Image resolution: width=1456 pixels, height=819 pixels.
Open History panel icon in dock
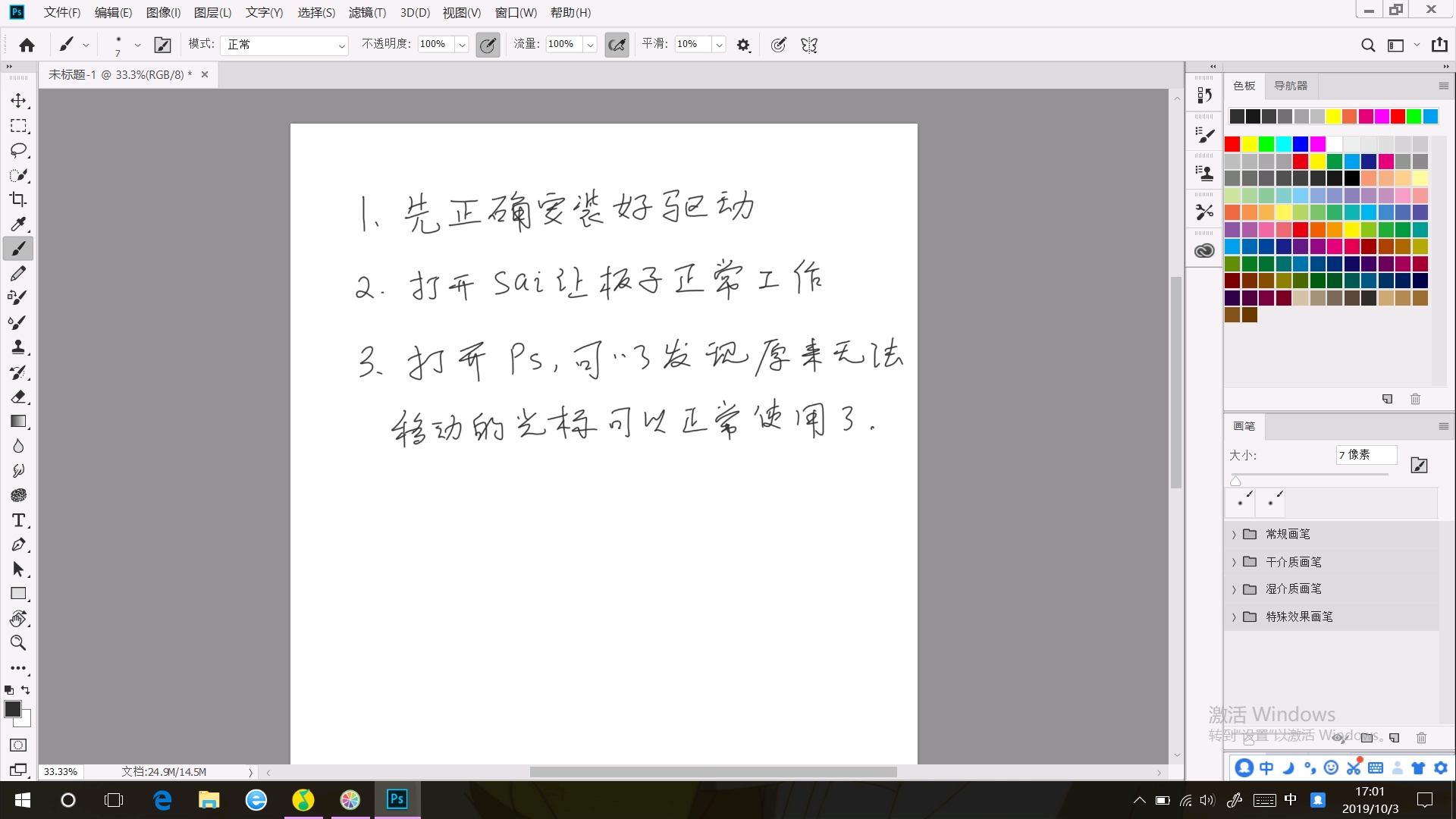point(1204,96)
